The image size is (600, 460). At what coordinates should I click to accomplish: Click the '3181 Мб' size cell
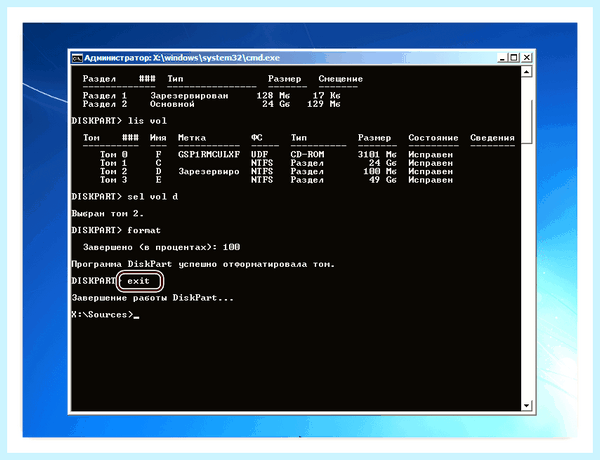click(377, 155)
